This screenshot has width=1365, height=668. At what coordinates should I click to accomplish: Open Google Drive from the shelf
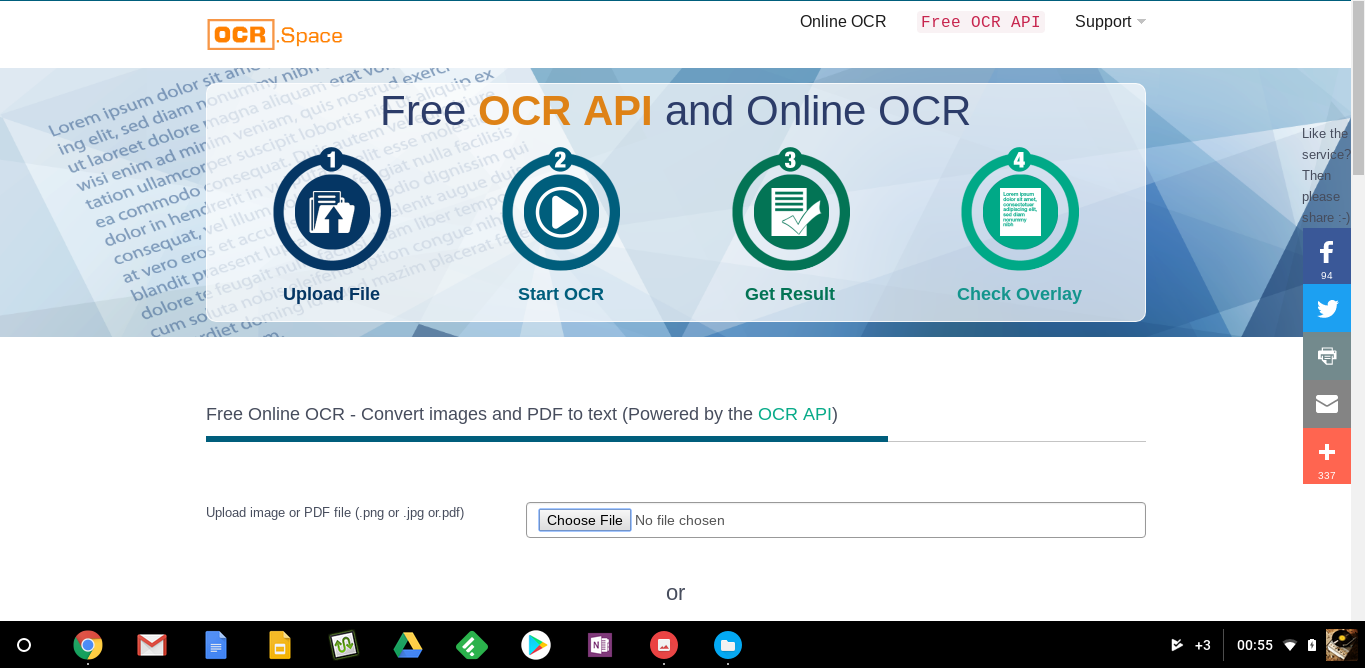click(x=407, y=645)
